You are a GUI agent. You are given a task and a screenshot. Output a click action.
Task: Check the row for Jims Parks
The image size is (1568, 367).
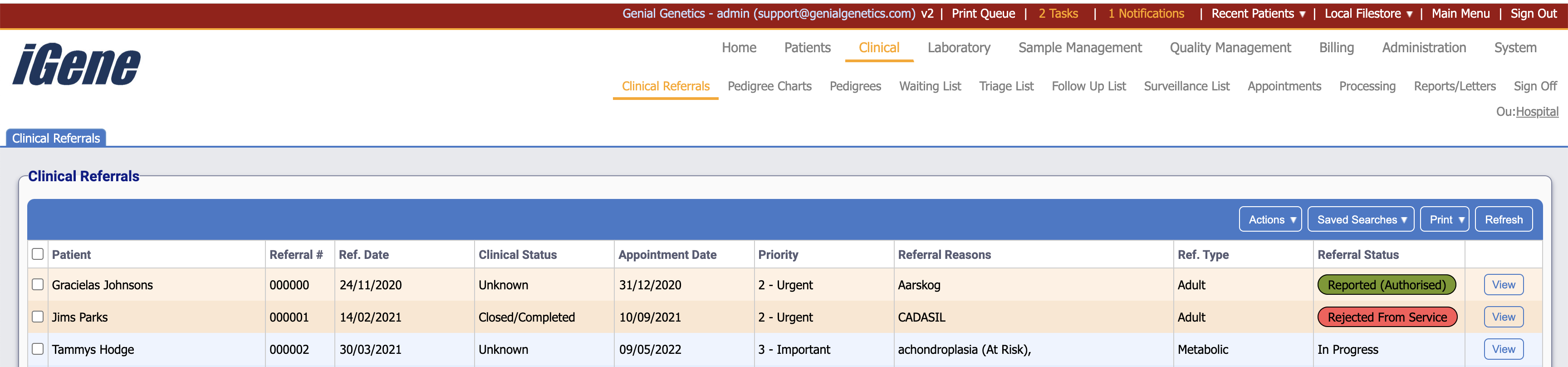[x=38, y=317]
